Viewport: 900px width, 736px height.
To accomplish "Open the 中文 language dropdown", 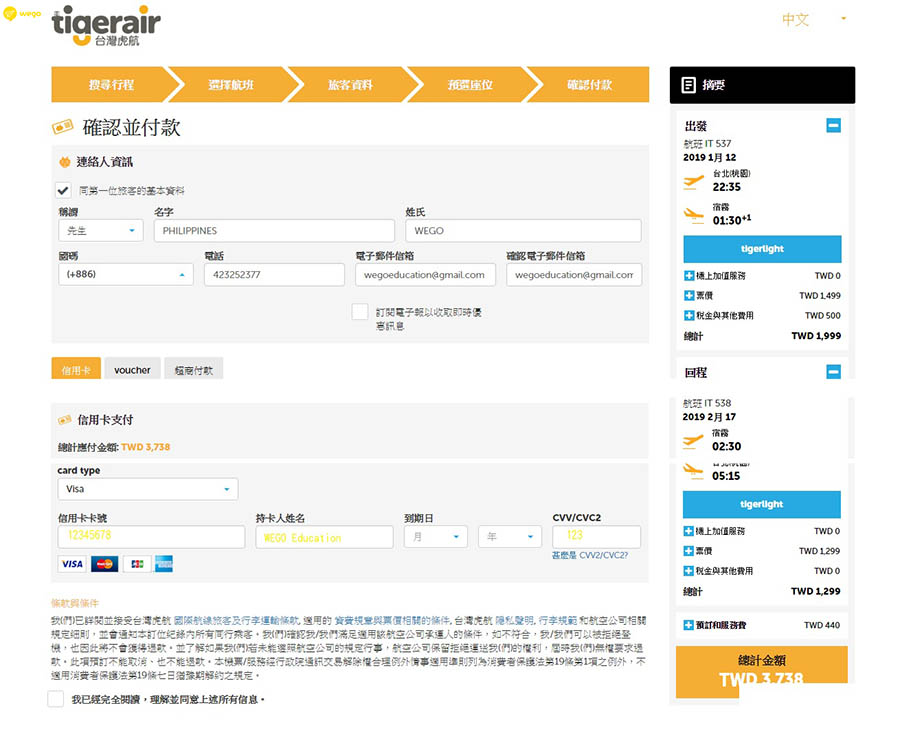I will (814, 19).
